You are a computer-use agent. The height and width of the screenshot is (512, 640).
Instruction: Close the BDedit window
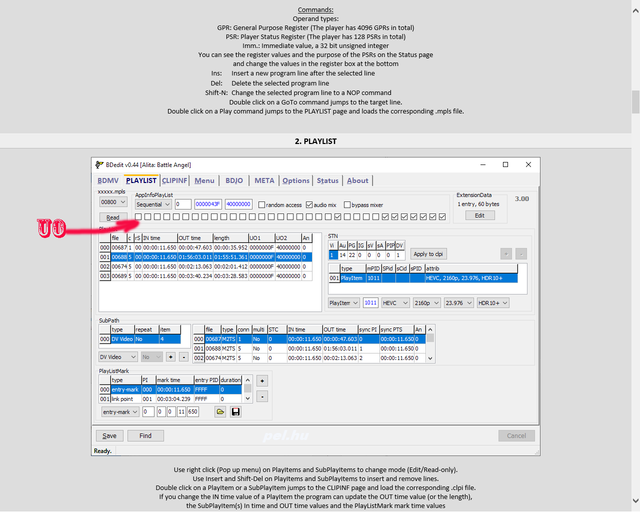click(528, 165)
